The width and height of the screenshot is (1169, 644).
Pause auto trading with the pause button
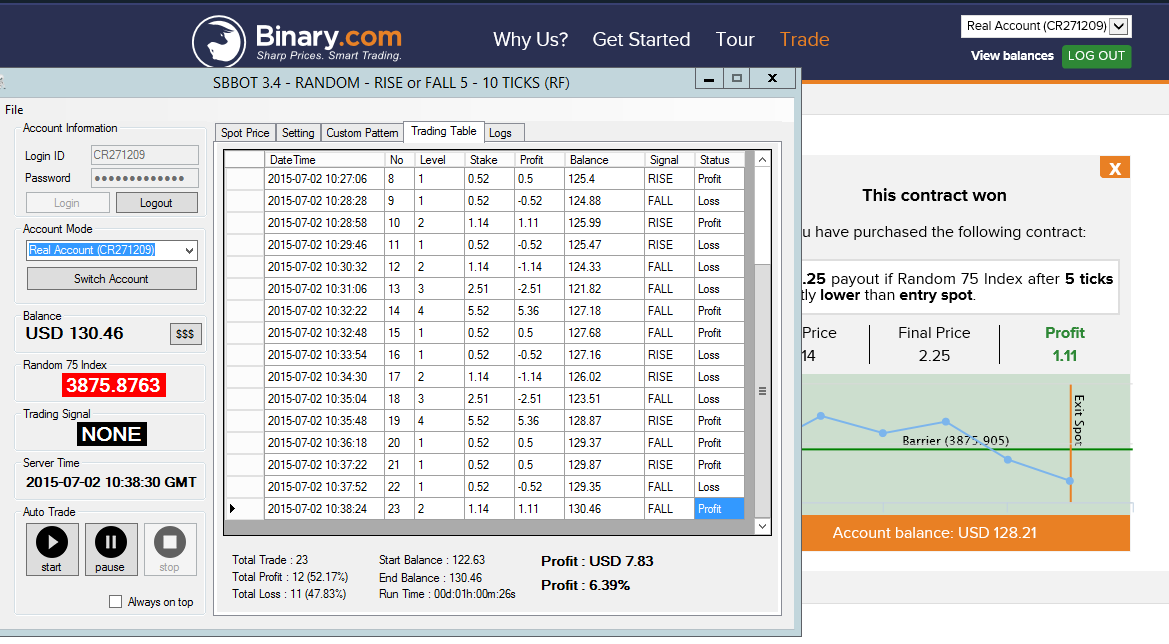110,549
